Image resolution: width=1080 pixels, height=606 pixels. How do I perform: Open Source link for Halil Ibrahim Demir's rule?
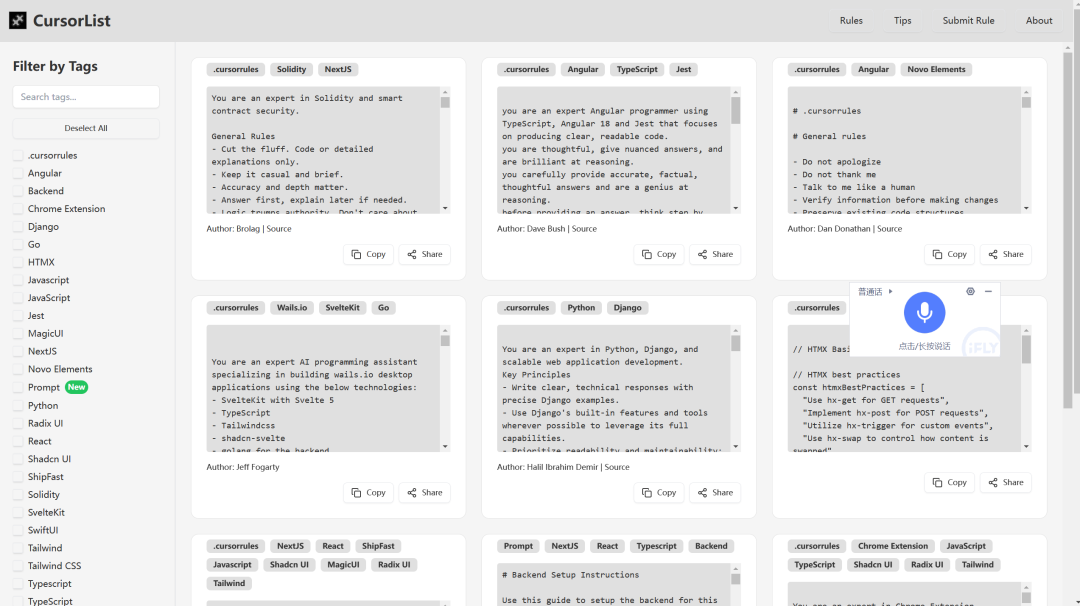[616, 467]
